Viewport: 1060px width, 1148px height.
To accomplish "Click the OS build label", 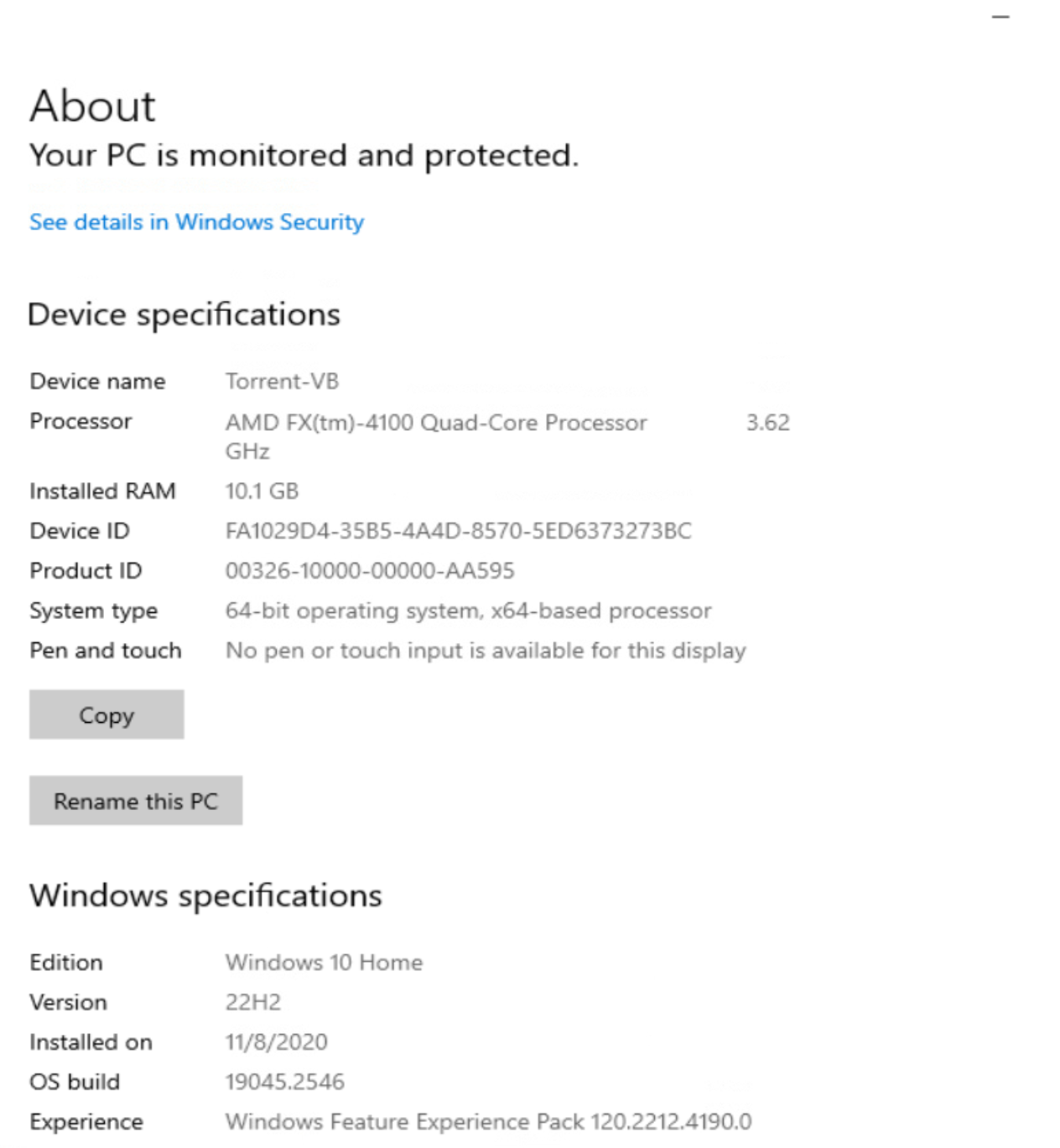I will (x=75, y=1082).
